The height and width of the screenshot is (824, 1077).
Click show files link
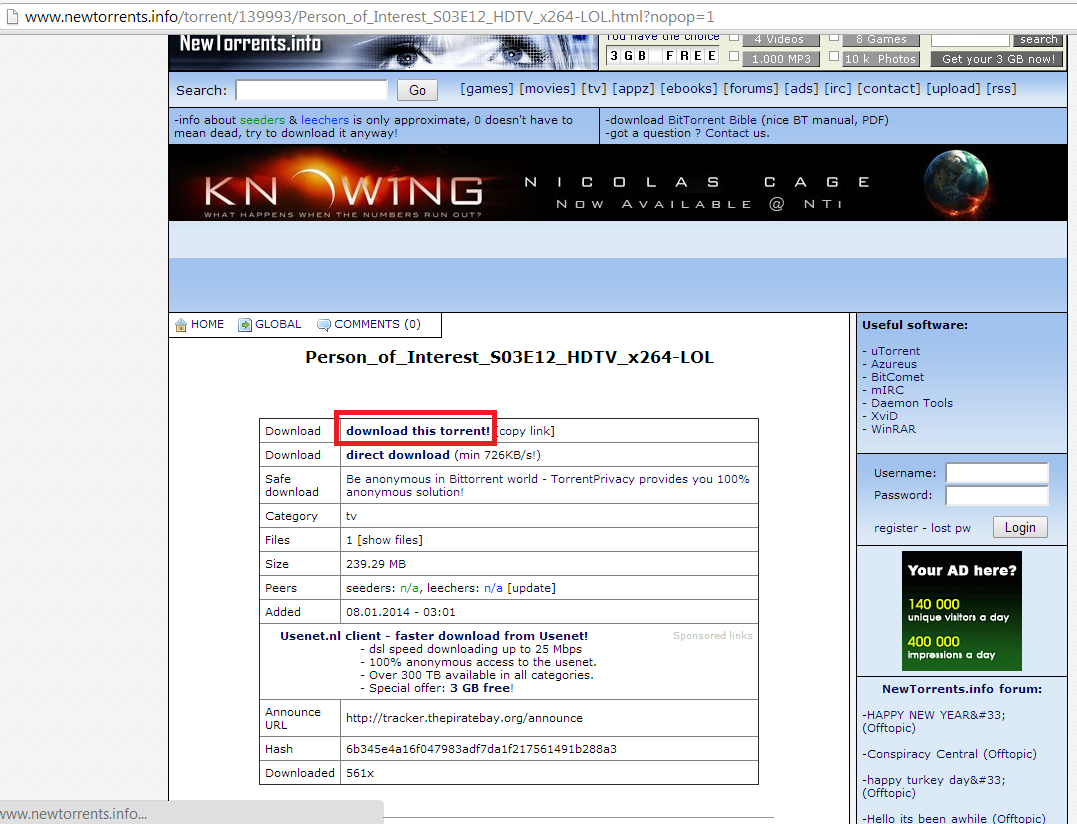[x=390, y=540]
